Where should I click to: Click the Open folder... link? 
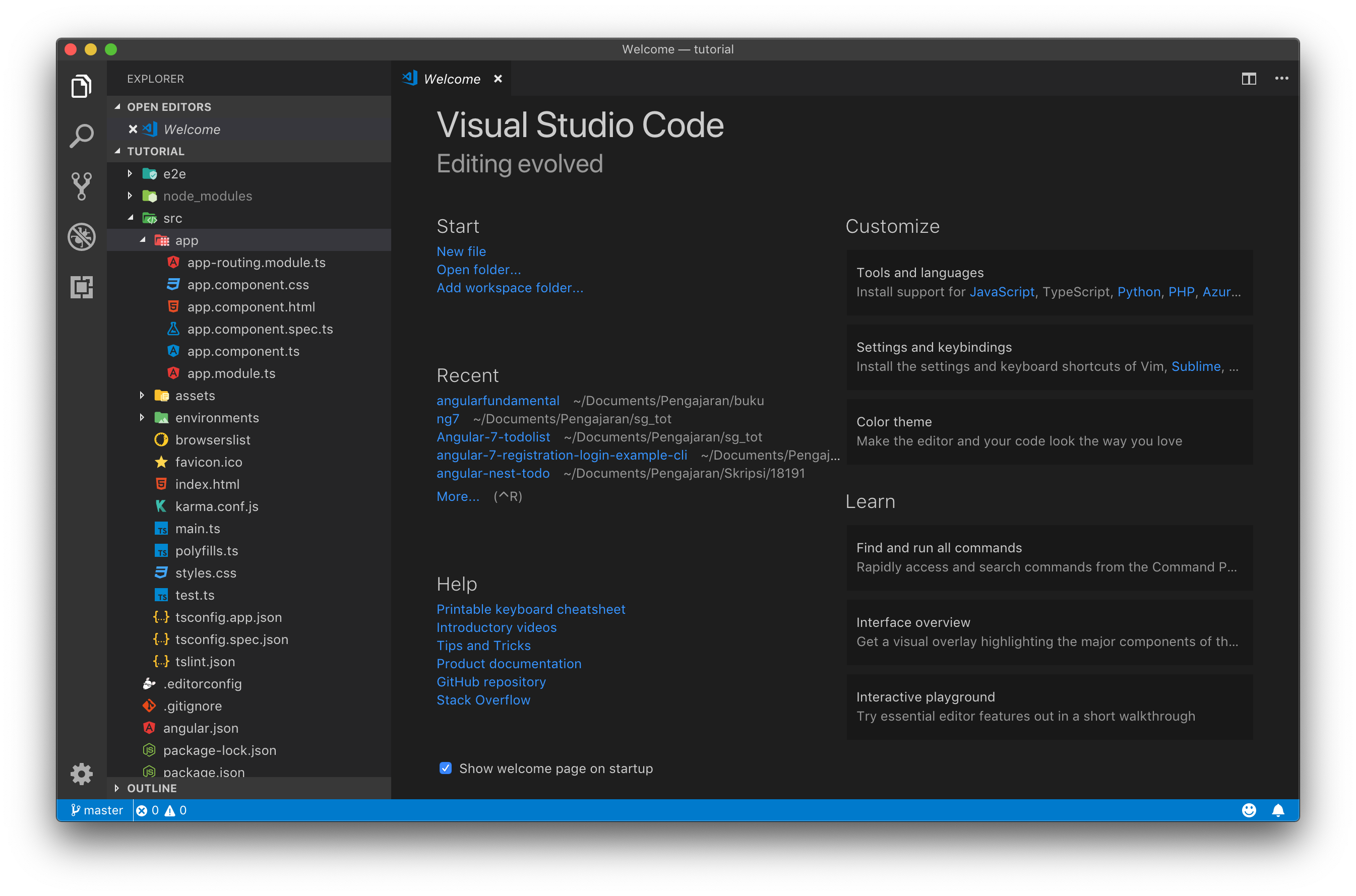pyautogui.click(x=479, y=270)
